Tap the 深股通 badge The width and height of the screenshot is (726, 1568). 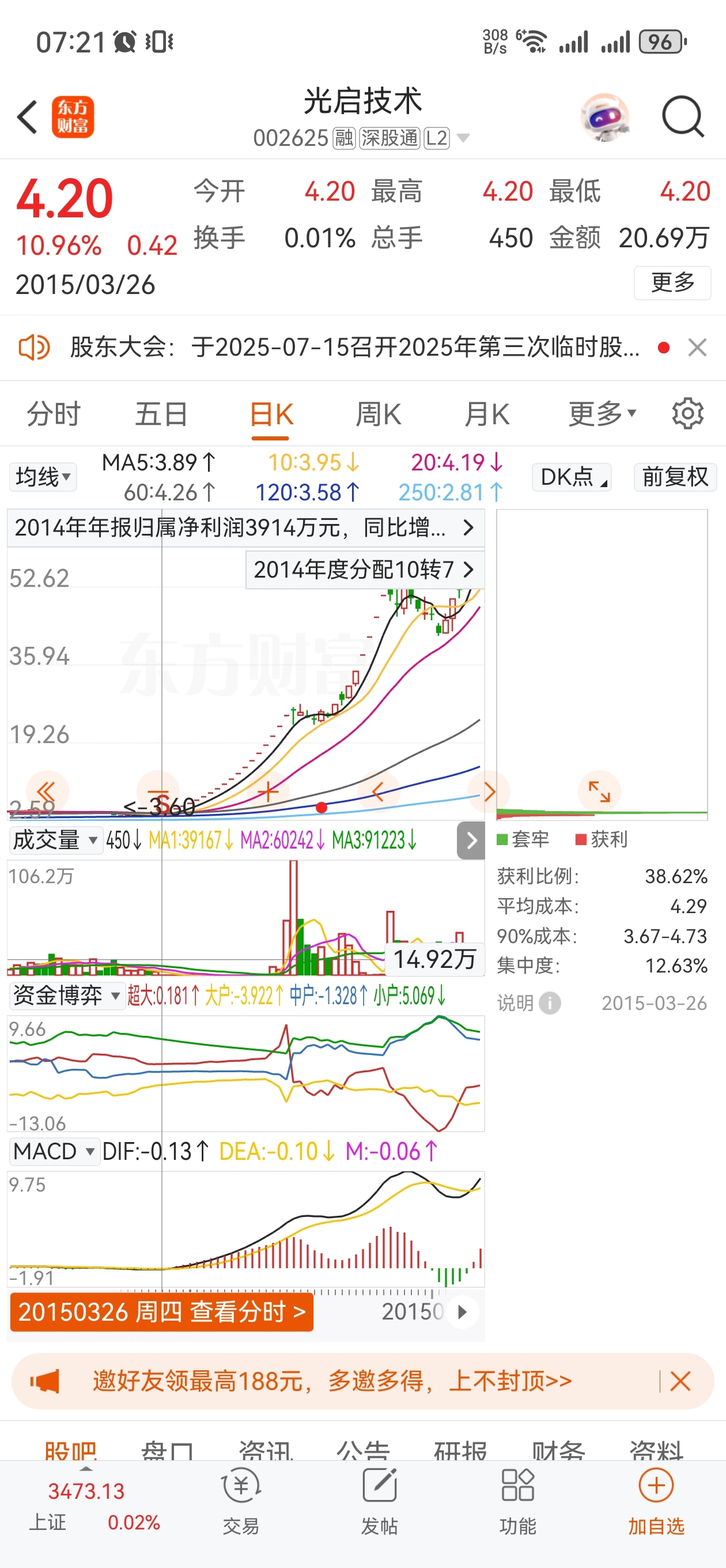(x=390, y=138)
